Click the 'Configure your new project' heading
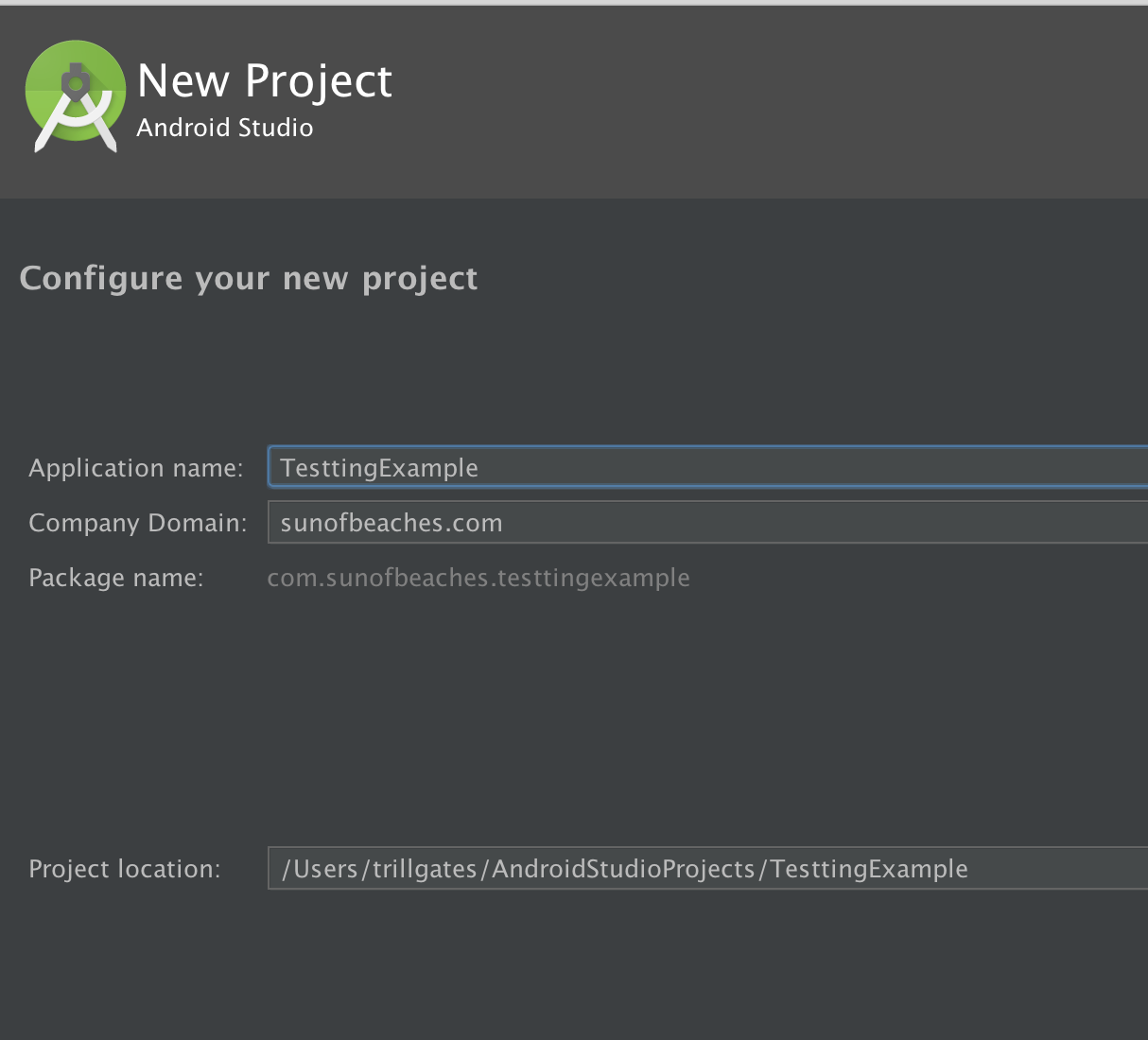Screen dimensions: 1148x1040 (x=249, y=279)
